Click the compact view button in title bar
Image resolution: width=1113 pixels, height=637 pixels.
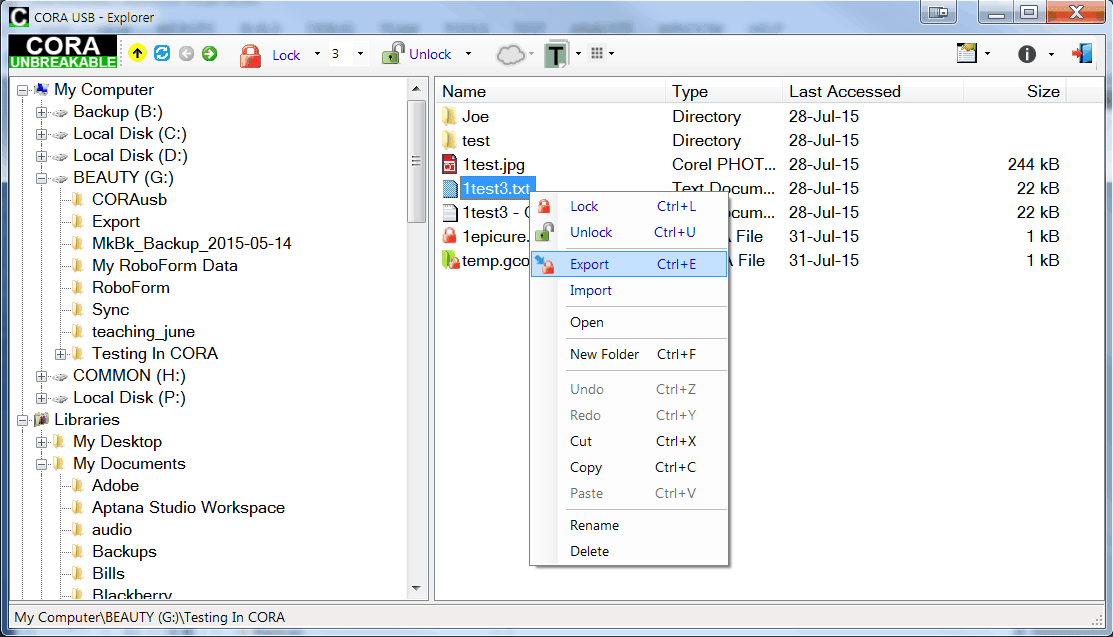click(x=938, y=12)
